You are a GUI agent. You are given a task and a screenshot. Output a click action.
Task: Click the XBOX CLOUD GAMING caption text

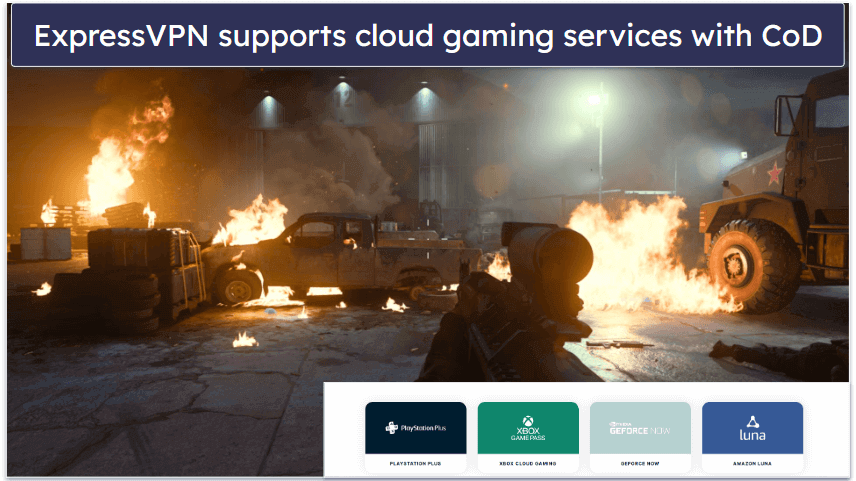pyautogui.click(x=528, y=464)
